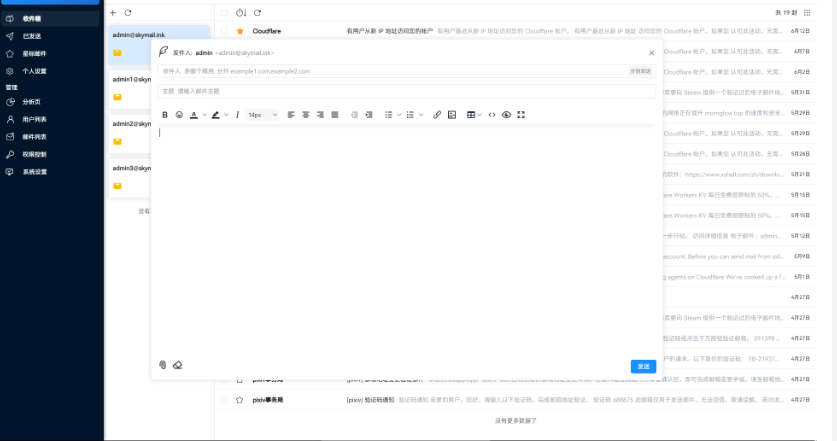This screenshot has height=441, width=837.
Task: Click inside the email body editor
Action: coord(407,240)
